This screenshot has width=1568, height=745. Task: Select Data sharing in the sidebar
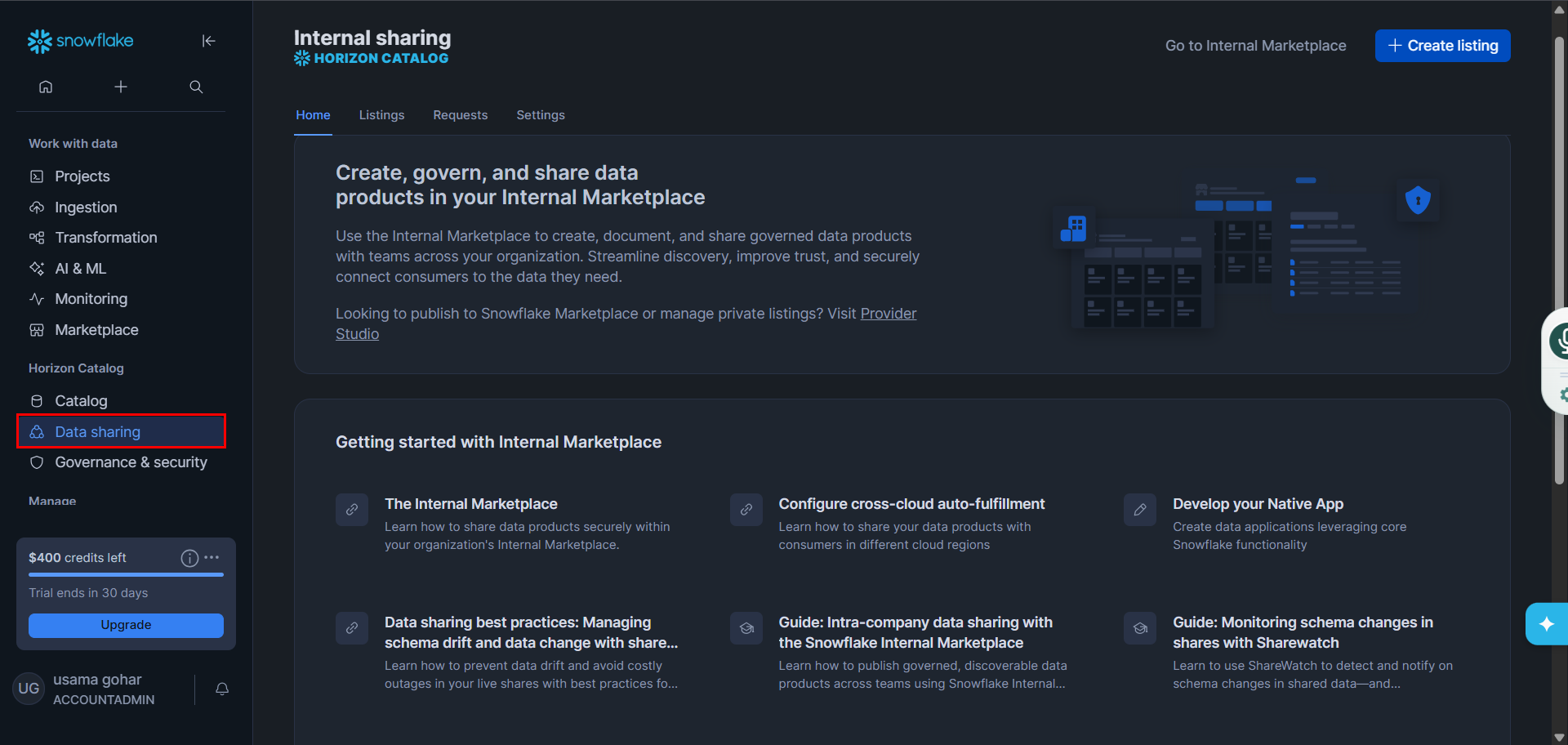pos(121,431)
